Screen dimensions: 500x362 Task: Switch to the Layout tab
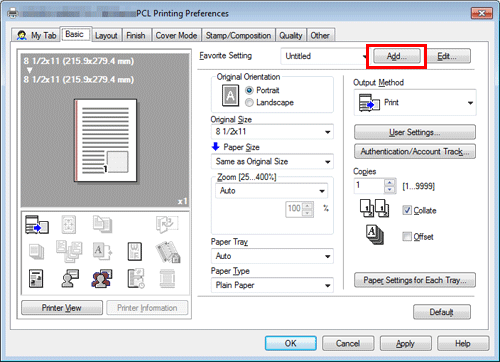coord(106,35)
